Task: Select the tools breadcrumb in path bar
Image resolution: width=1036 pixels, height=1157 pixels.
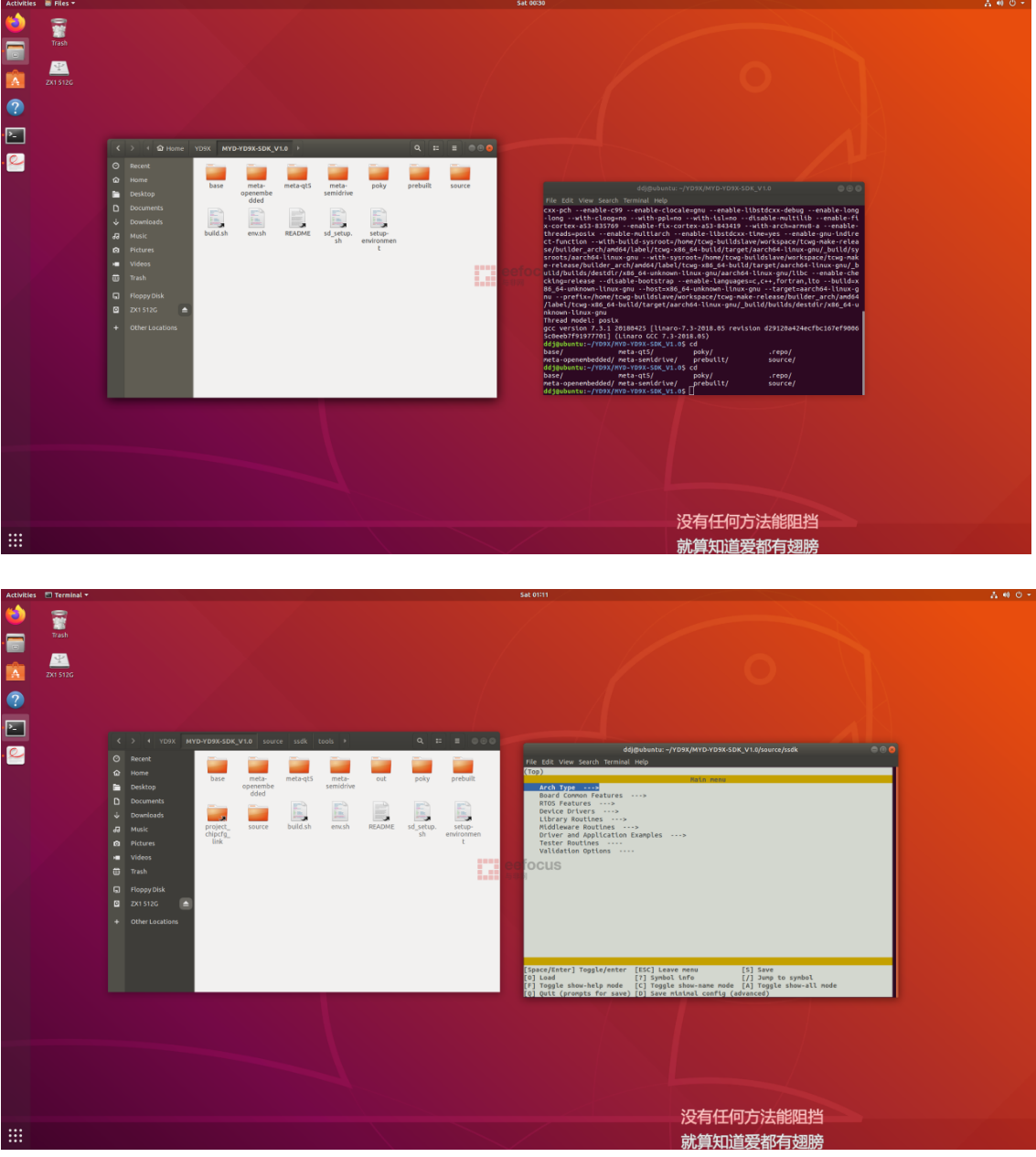Action: (326, 741)
